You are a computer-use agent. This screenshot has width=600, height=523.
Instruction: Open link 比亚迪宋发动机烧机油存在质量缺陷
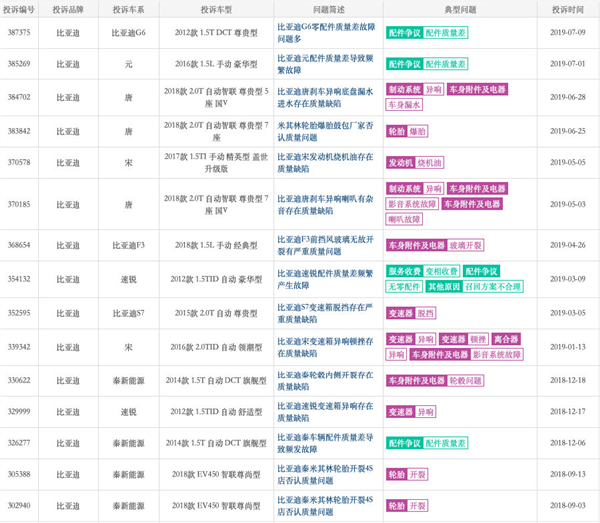click(325, 163)
